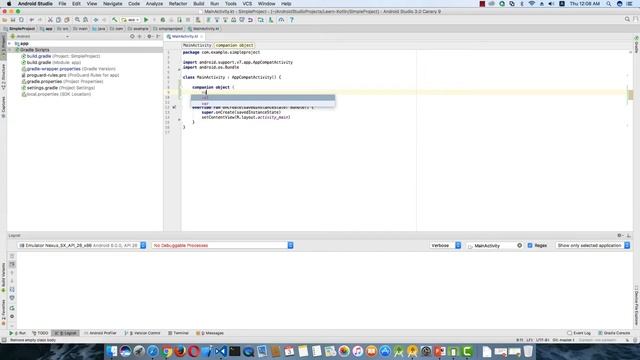Open the Event Log button
640x360 pixels.
click(x=579, y=333)
